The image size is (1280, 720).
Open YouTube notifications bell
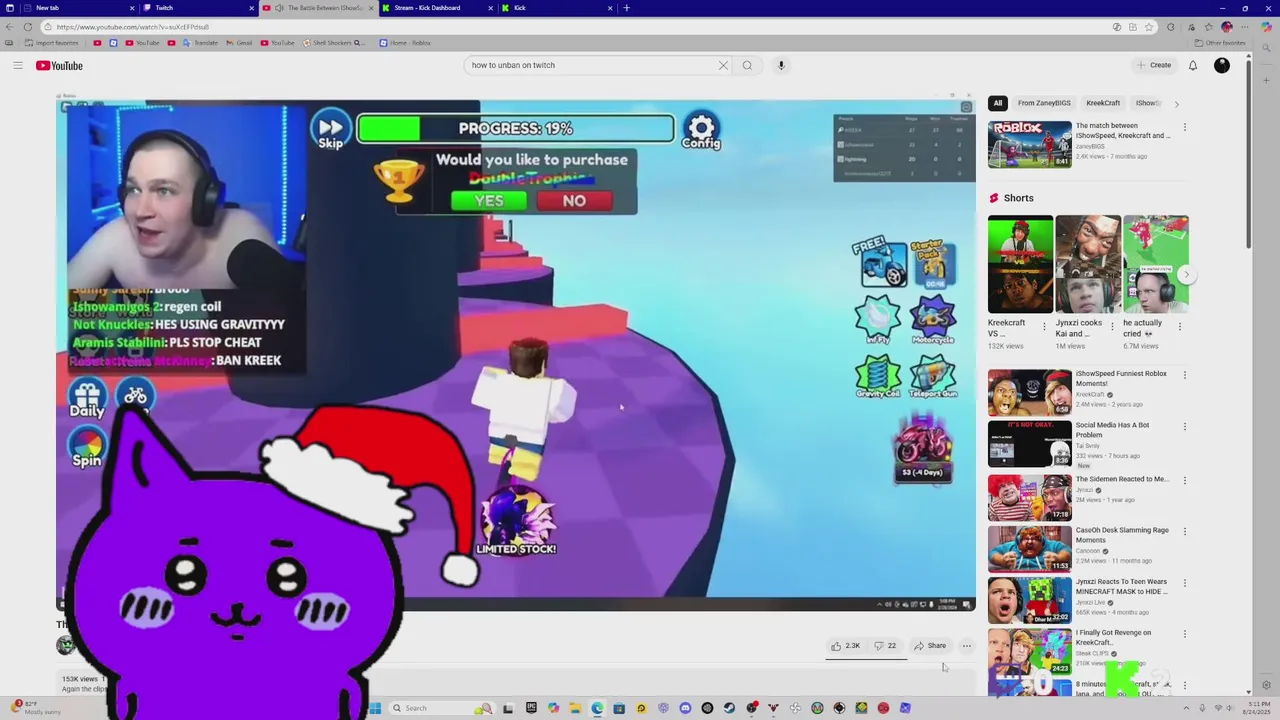click(1193, 65)
